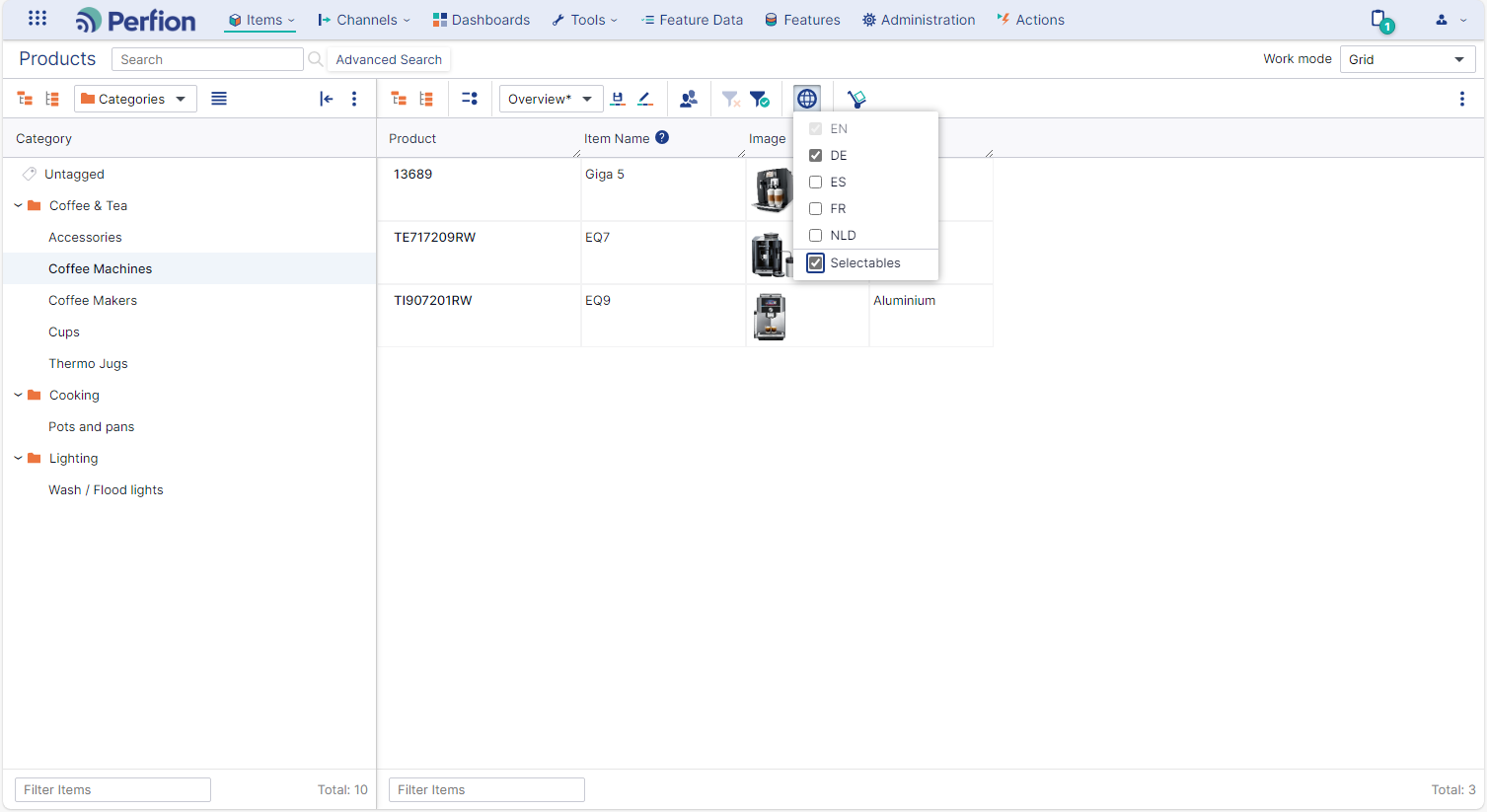Image resolution: width=1487 pixels, height=812 pixels.
Task: Click the users share icon
Action: click(689, 99)
